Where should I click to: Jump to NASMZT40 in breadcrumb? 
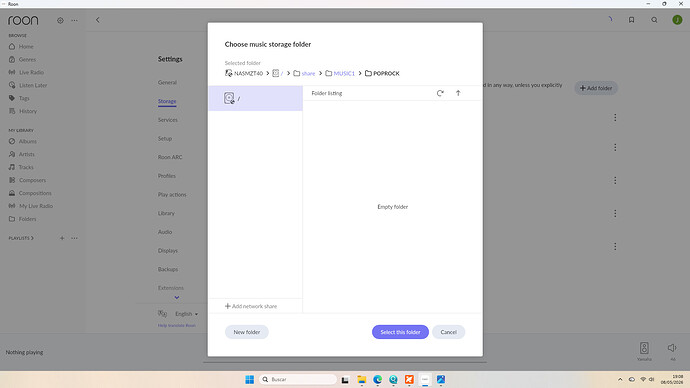[244, 73]
